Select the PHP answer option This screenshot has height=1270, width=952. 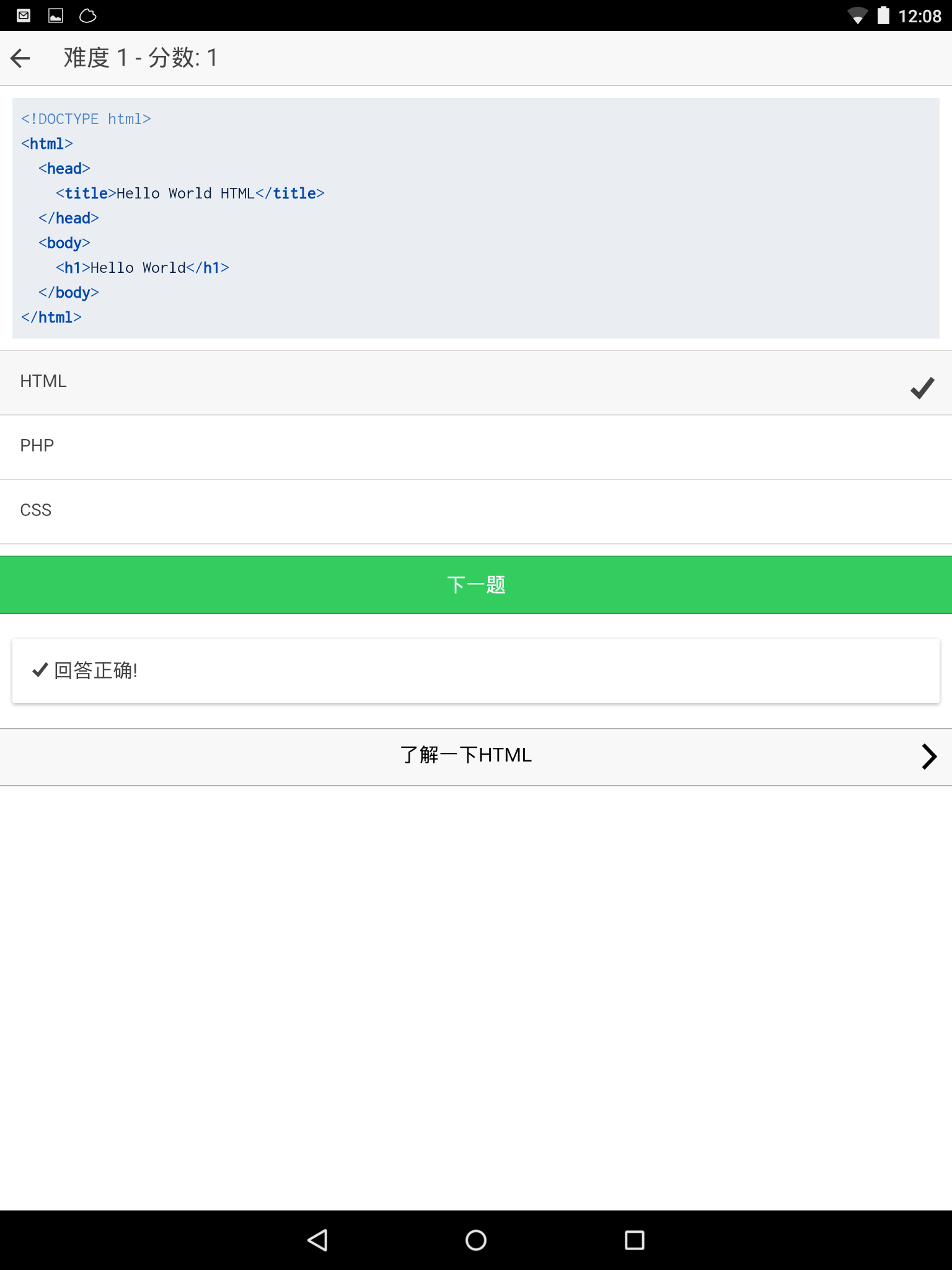[476, 447]
